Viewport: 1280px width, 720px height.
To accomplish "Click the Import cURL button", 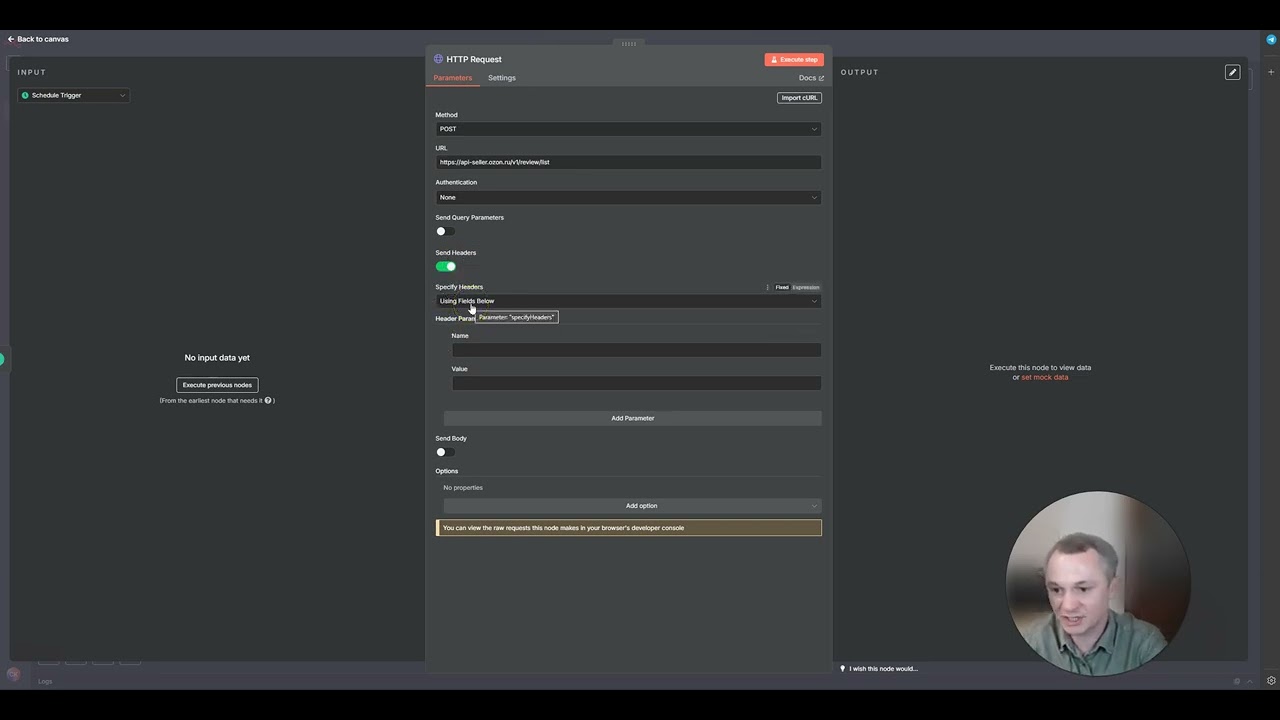I will tap(799, 98).
